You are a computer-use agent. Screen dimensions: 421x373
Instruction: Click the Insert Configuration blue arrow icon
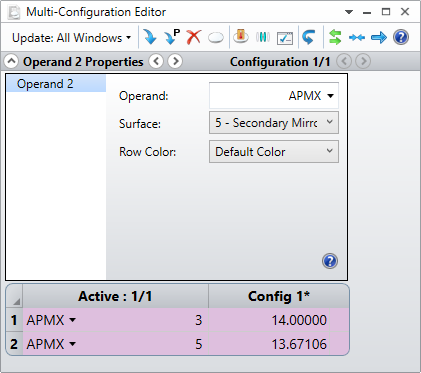(x=150, y=37)
